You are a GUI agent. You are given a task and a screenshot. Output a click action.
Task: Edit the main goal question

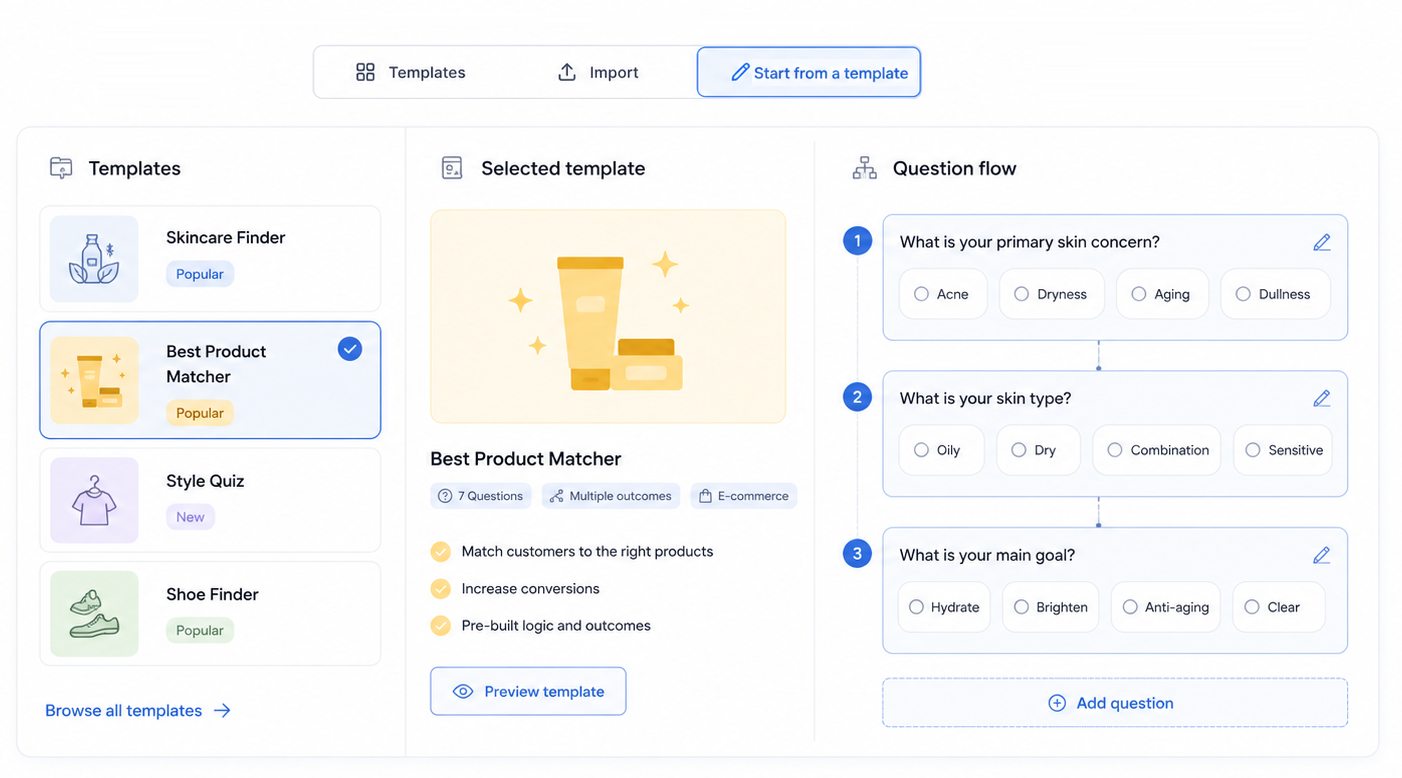(x=1321, y=555)
